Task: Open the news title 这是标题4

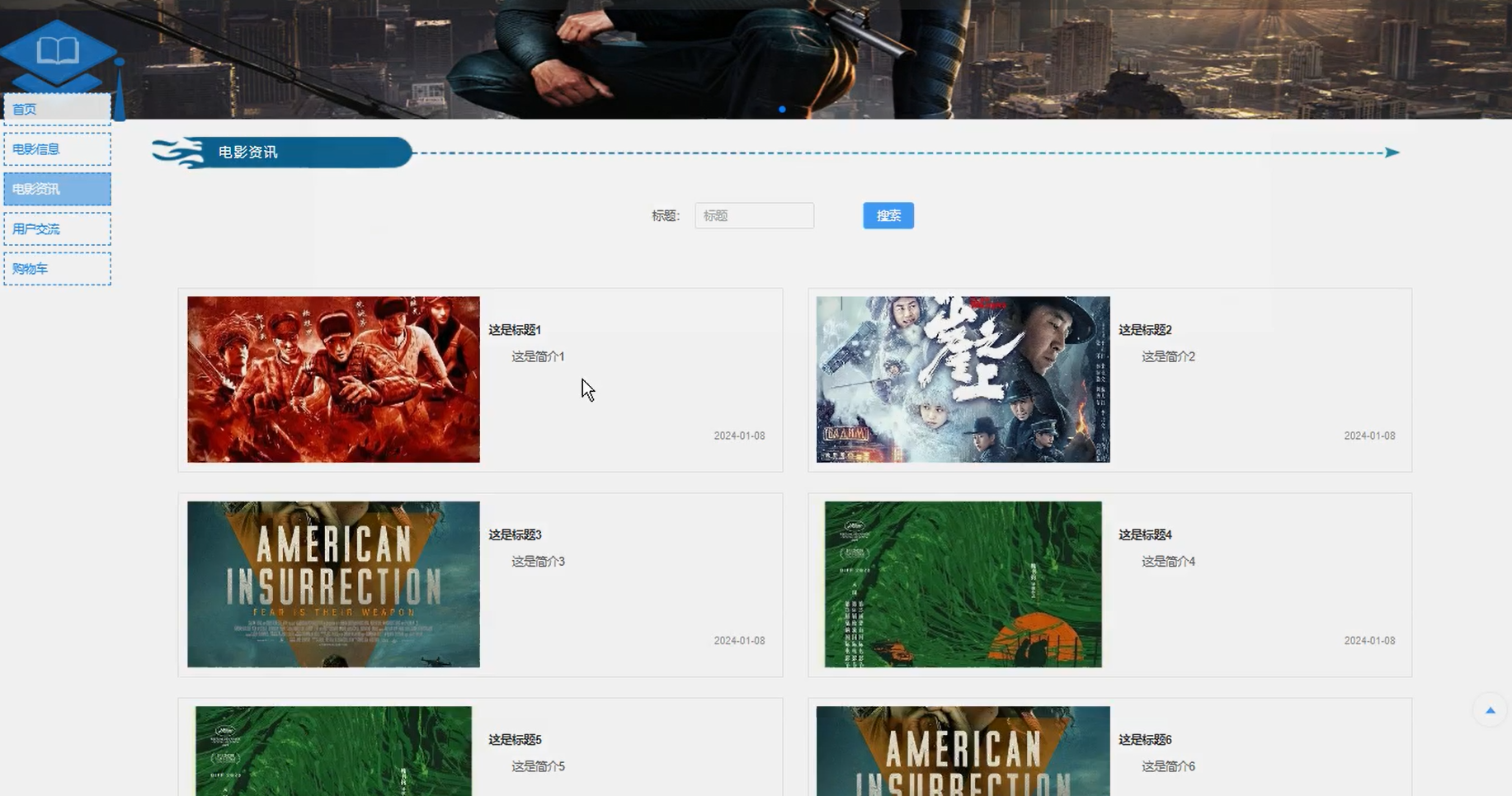Action: click(1145, 535)
